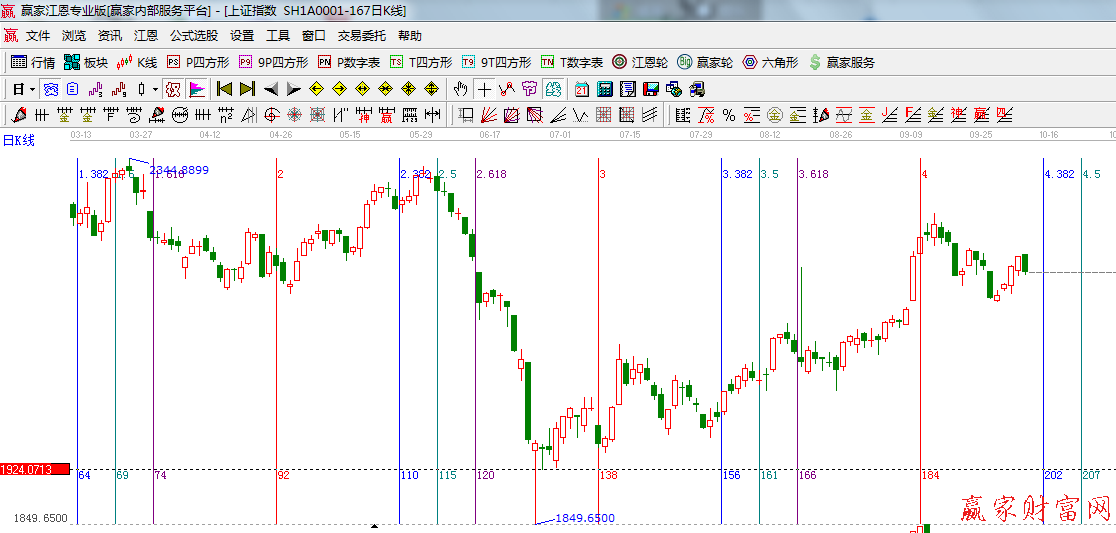Select the hand pan tool
1116x533 pixels.
click(x=461, y=89)
